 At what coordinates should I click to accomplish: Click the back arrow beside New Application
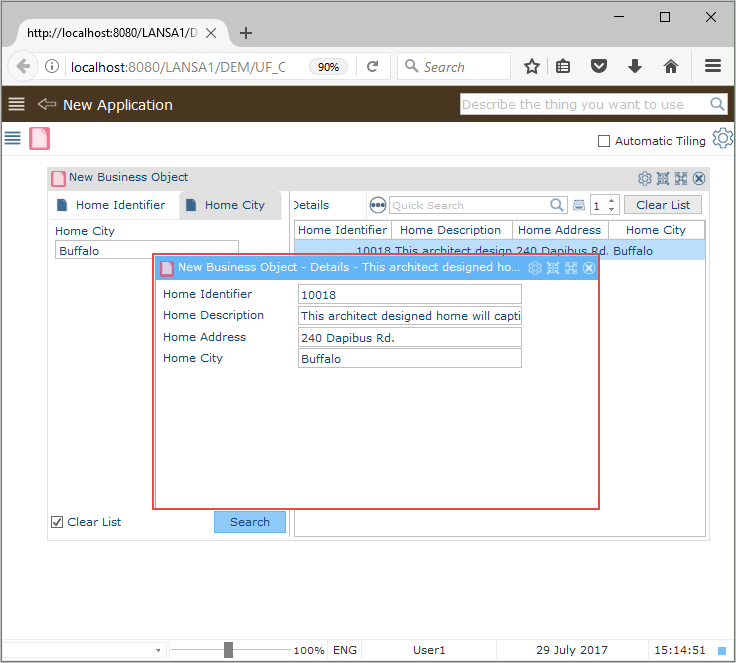coord(46,104)
